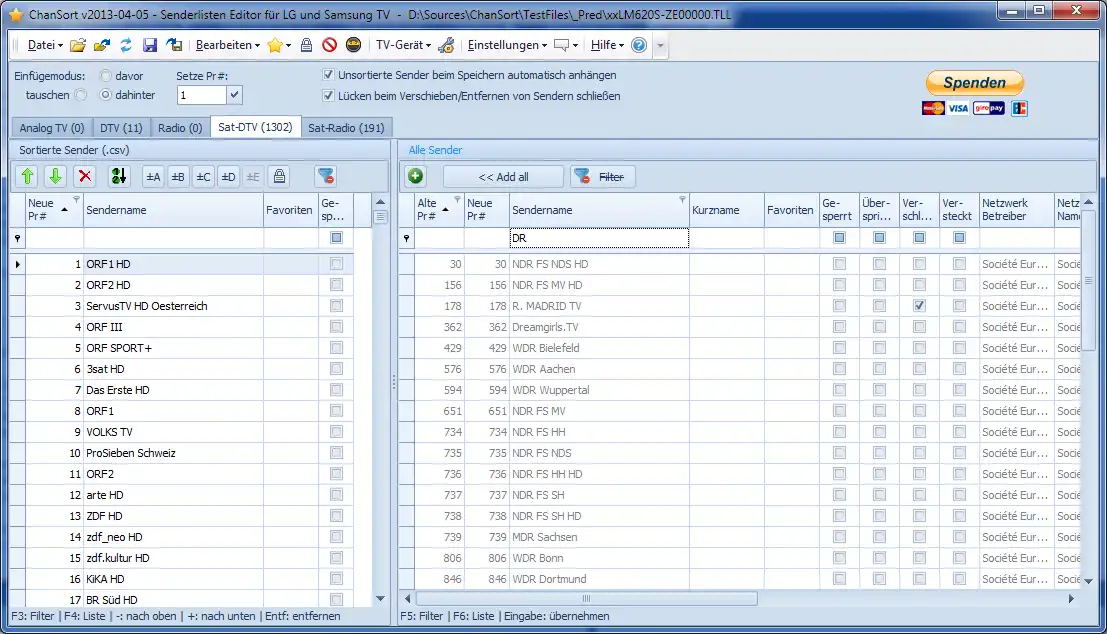Click the reload arrows icon in main toolbar
1107x634 pixels.
[126, 45]
